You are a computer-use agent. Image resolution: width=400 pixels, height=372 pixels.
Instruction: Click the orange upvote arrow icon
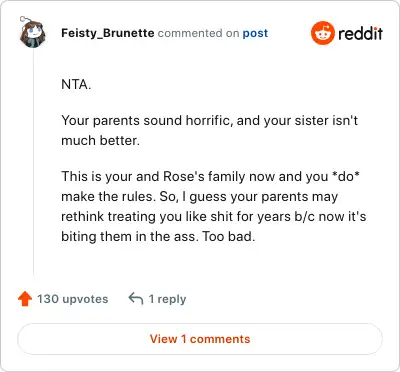(x=25, y=299)
